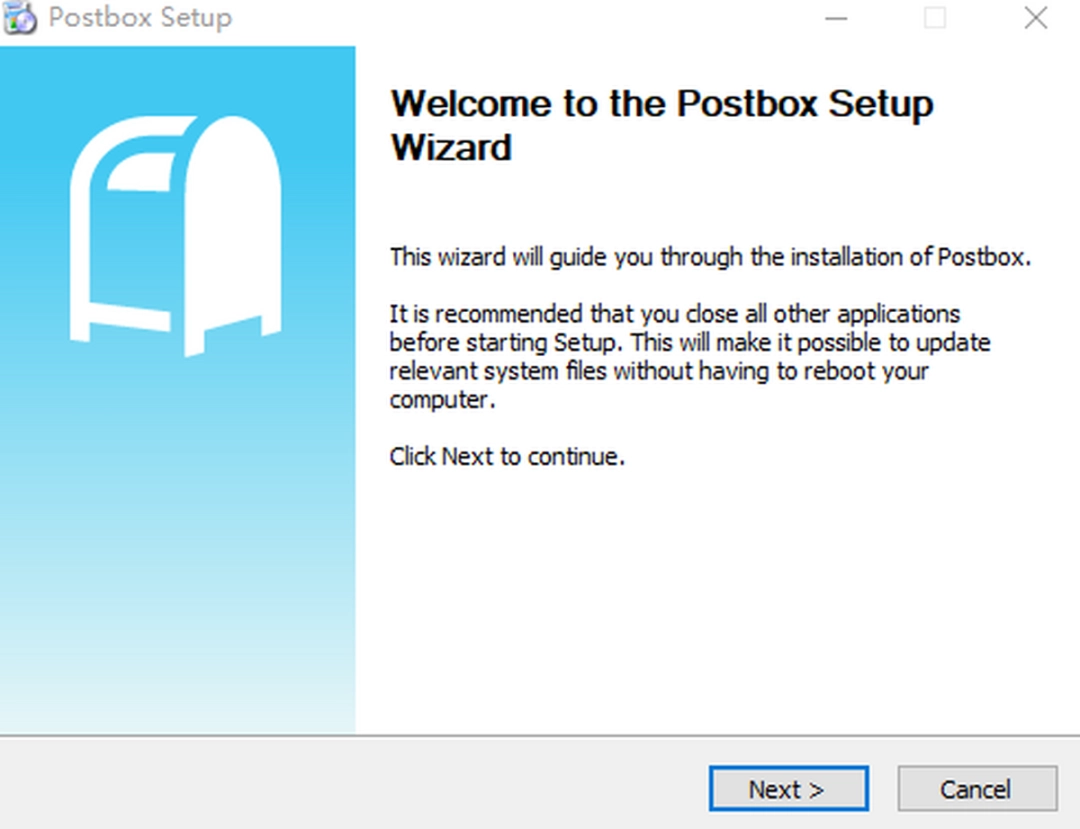
Task: Click the installation guidance paragraph text
Action: point(690,355)
